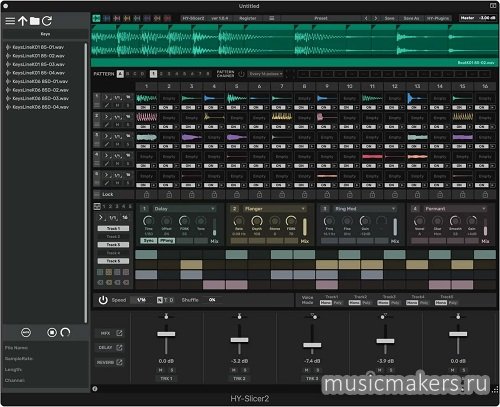Switch to FX sequencer page 5
Screen dimensions: 500x407
130,207
